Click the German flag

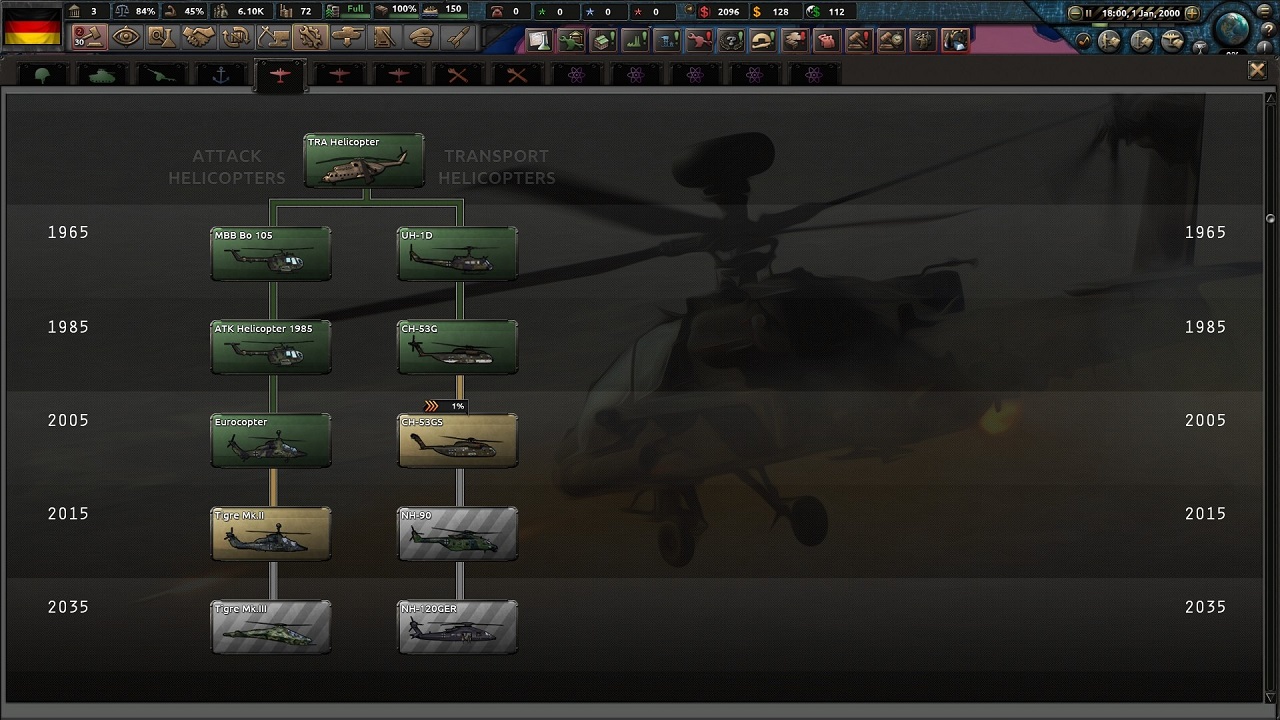click(x=32, y=25)
